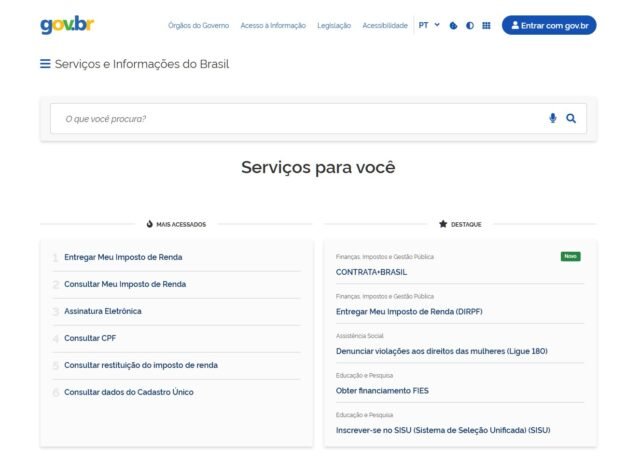
Task: Open Entregar Meu Imposto de Renda
Action: coord(123,257)
